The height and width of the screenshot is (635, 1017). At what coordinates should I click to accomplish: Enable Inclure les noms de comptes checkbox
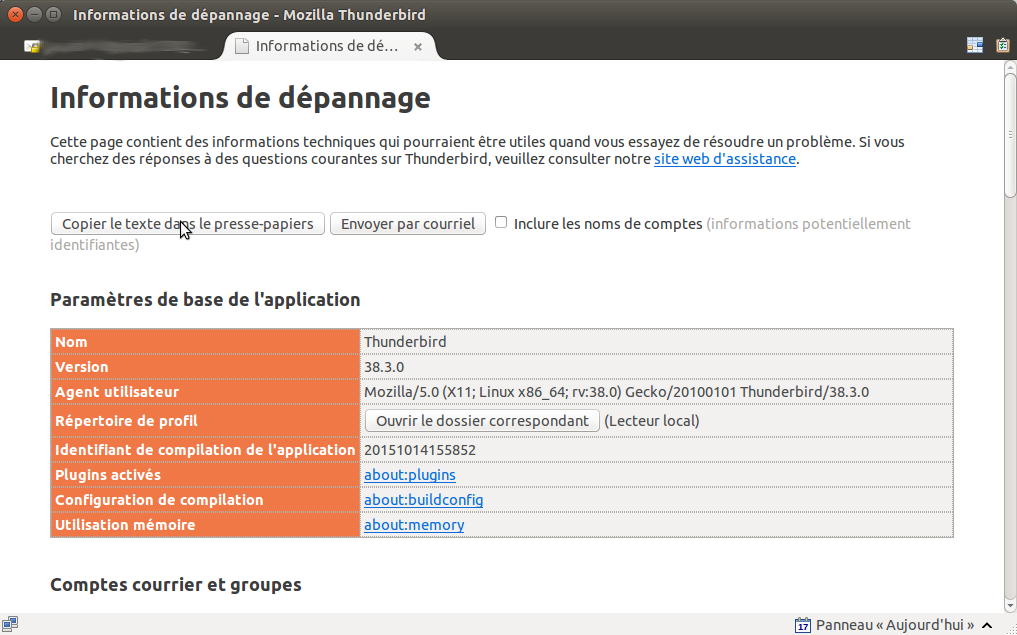click(x=501, y=223)
